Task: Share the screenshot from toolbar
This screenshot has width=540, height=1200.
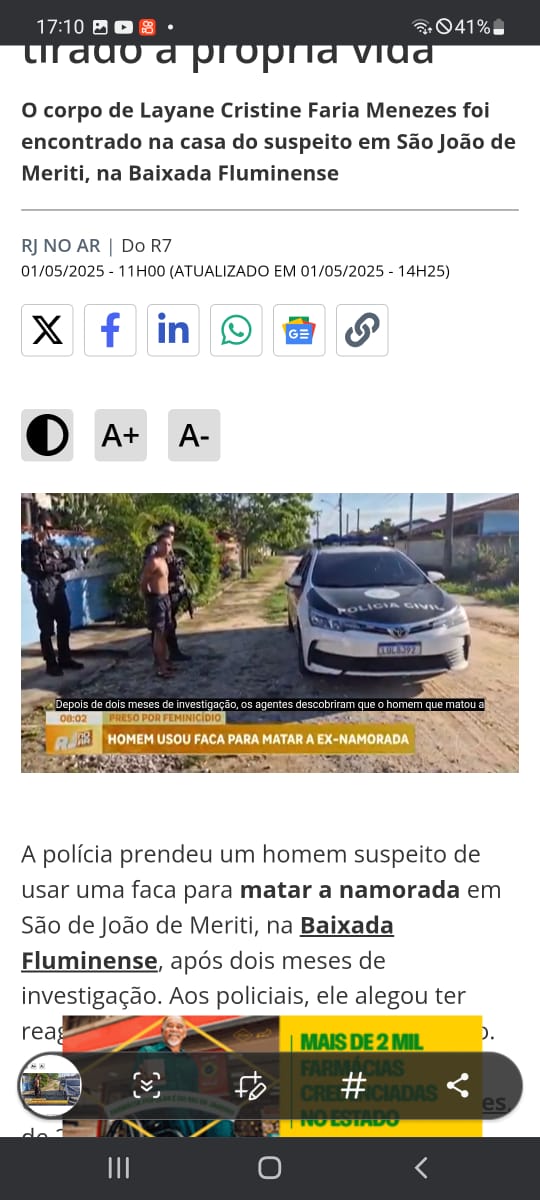Action: (x=458, y=1085)
